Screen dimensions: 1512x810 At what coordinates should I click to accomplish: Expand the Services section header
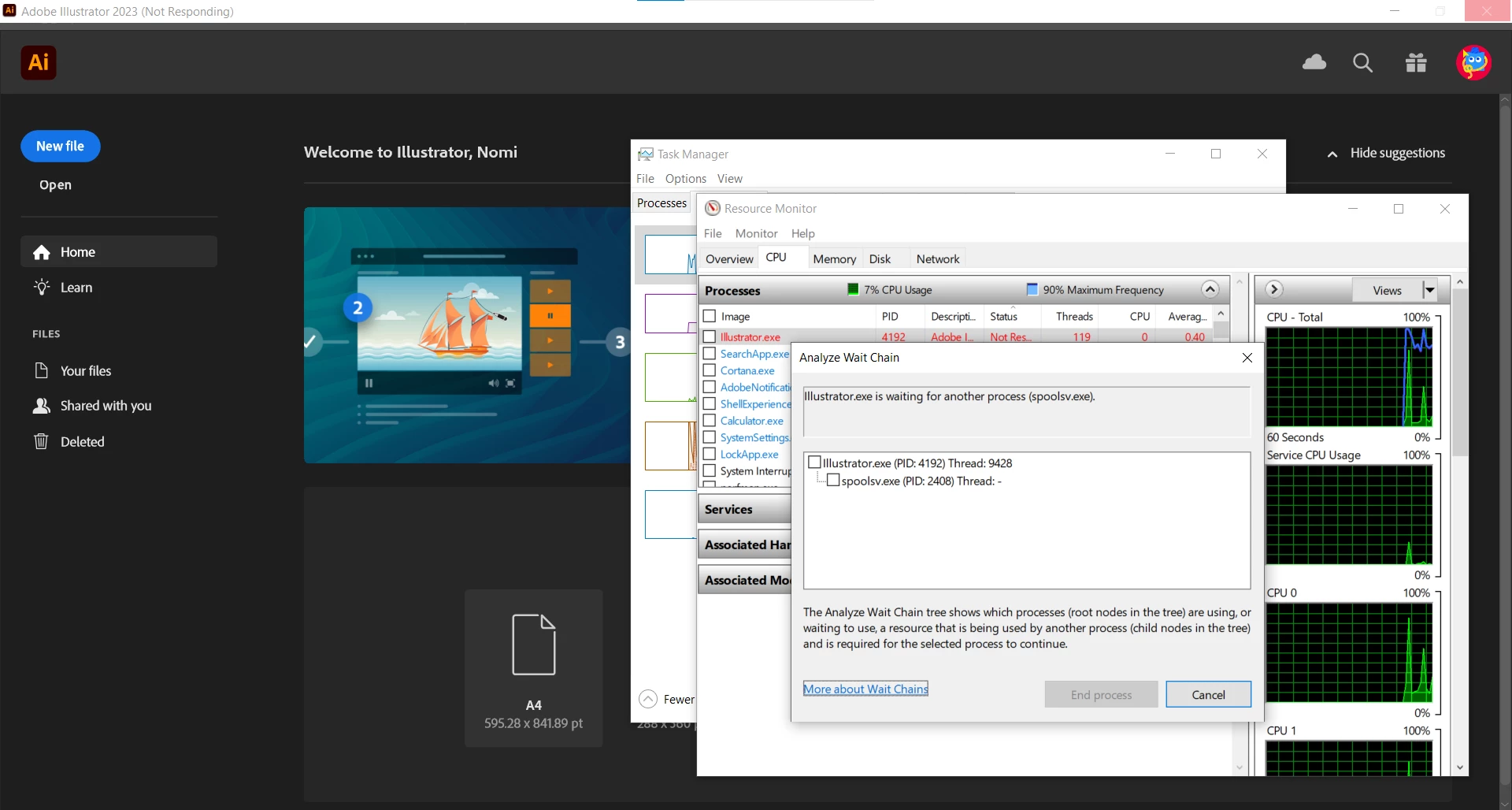(x=744, y=509)
